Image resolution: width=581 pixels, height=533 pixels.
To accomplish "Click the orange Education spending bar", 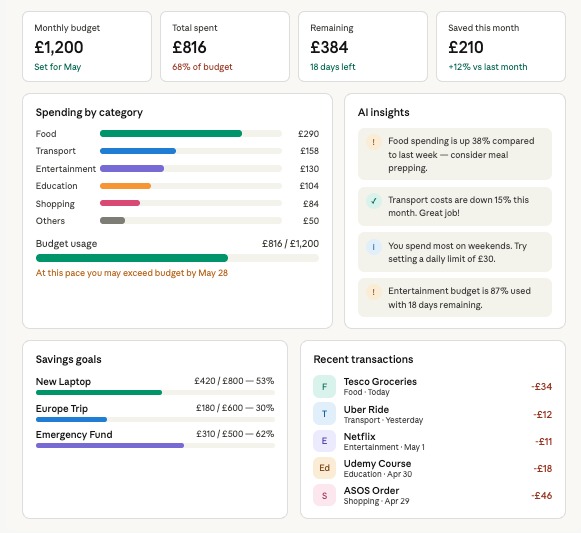I will (x=125, y=186).
